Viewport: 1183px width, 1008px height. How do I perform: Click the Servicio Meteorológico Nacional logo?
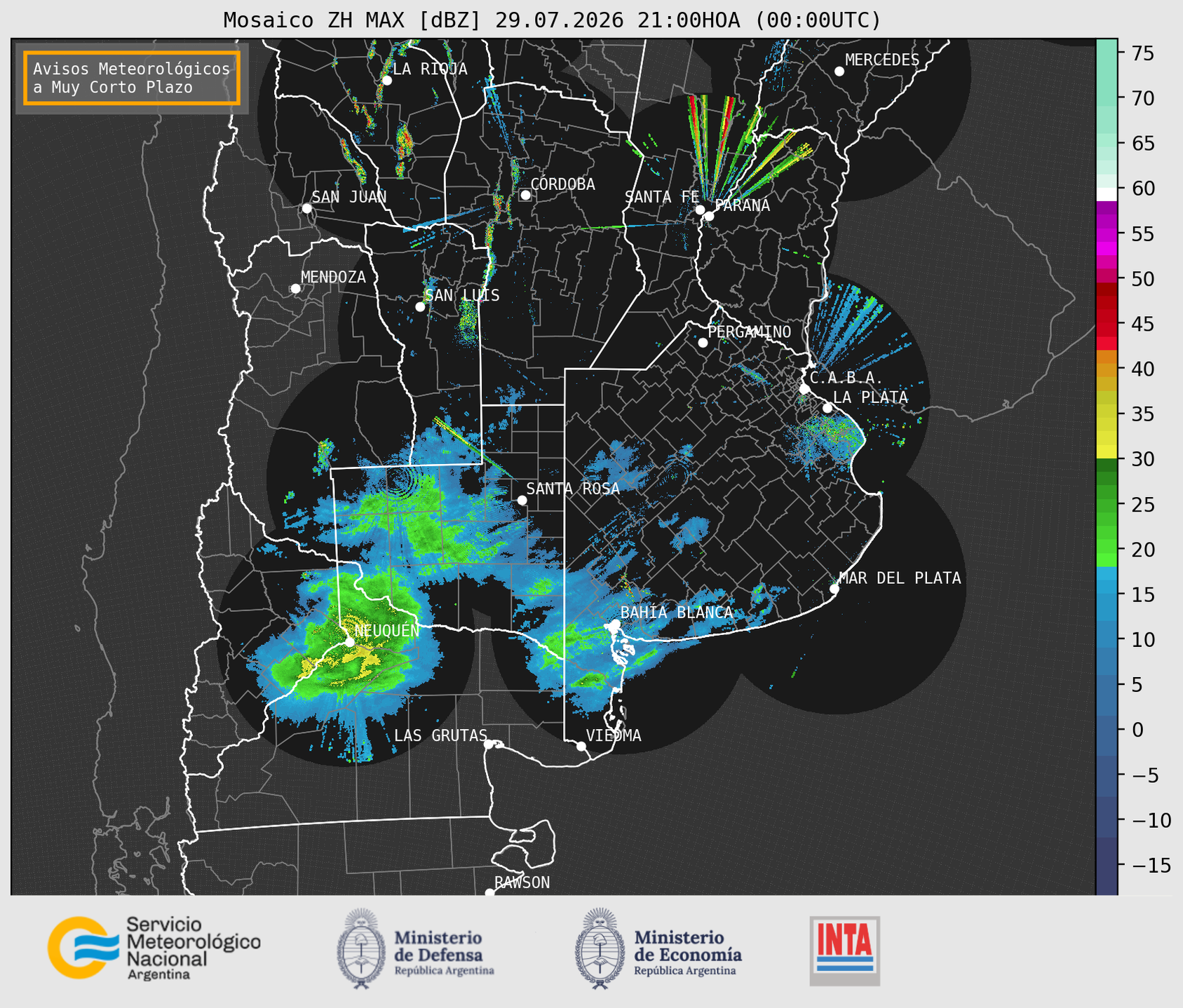tap(154, 948)
